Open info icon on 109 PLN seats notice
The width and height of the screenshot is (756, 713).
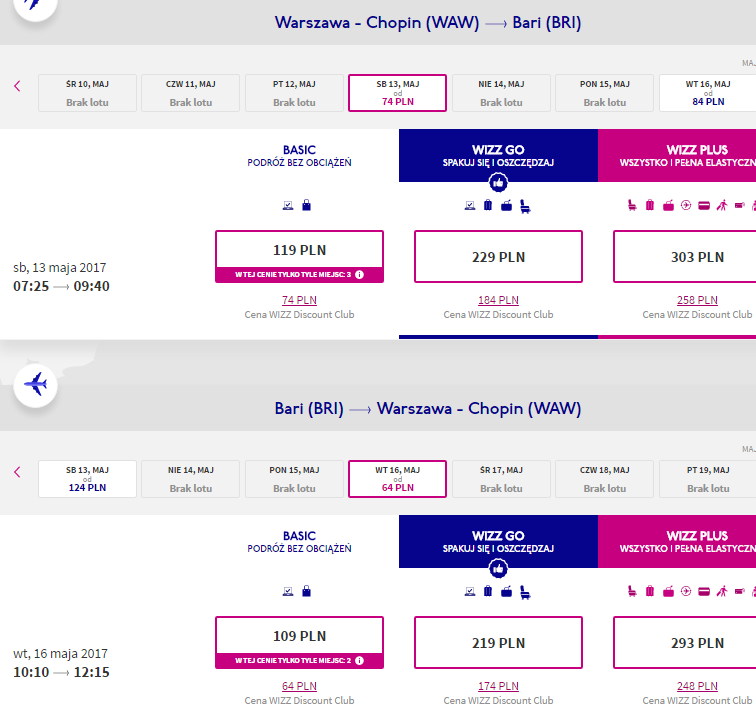click(360, 660)
